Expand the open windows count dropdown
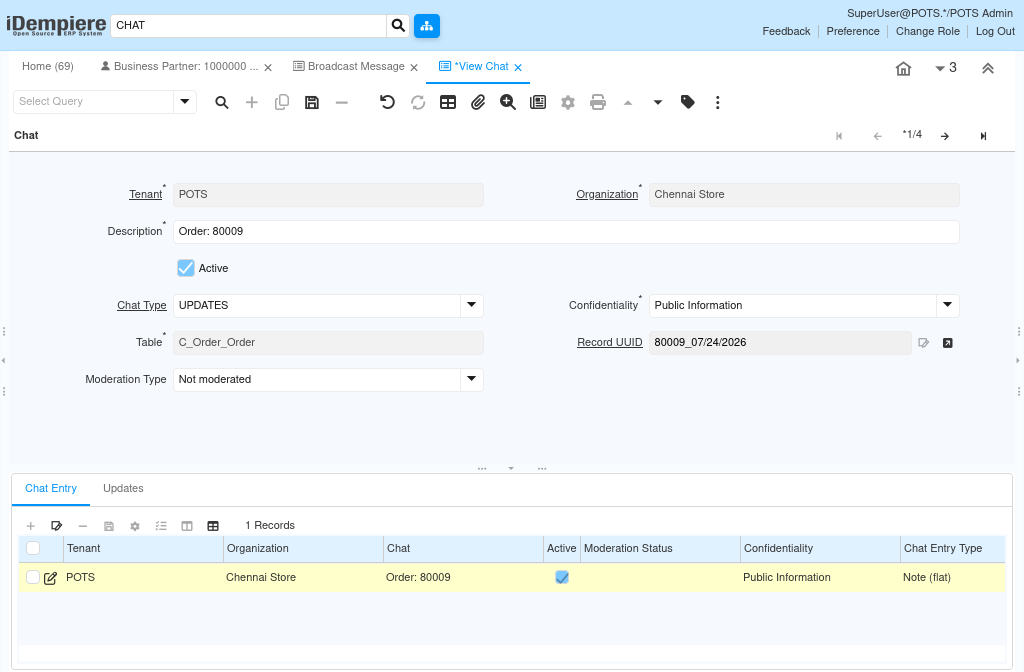Screen dimensions: 1024x672 pyautogui.click(x=946, y=68)
